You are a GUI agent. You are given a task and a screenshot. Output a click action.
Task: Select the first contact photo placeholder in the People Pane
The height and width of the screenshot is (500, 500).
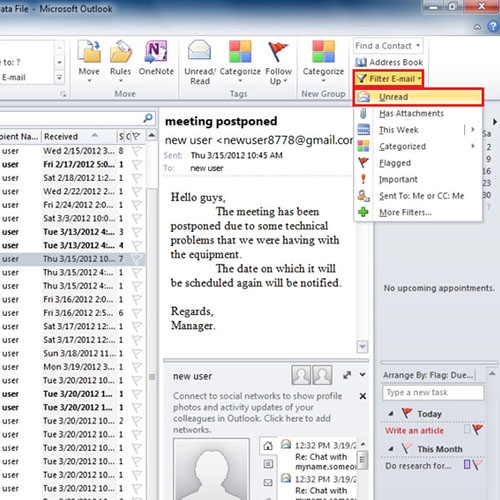301,375
